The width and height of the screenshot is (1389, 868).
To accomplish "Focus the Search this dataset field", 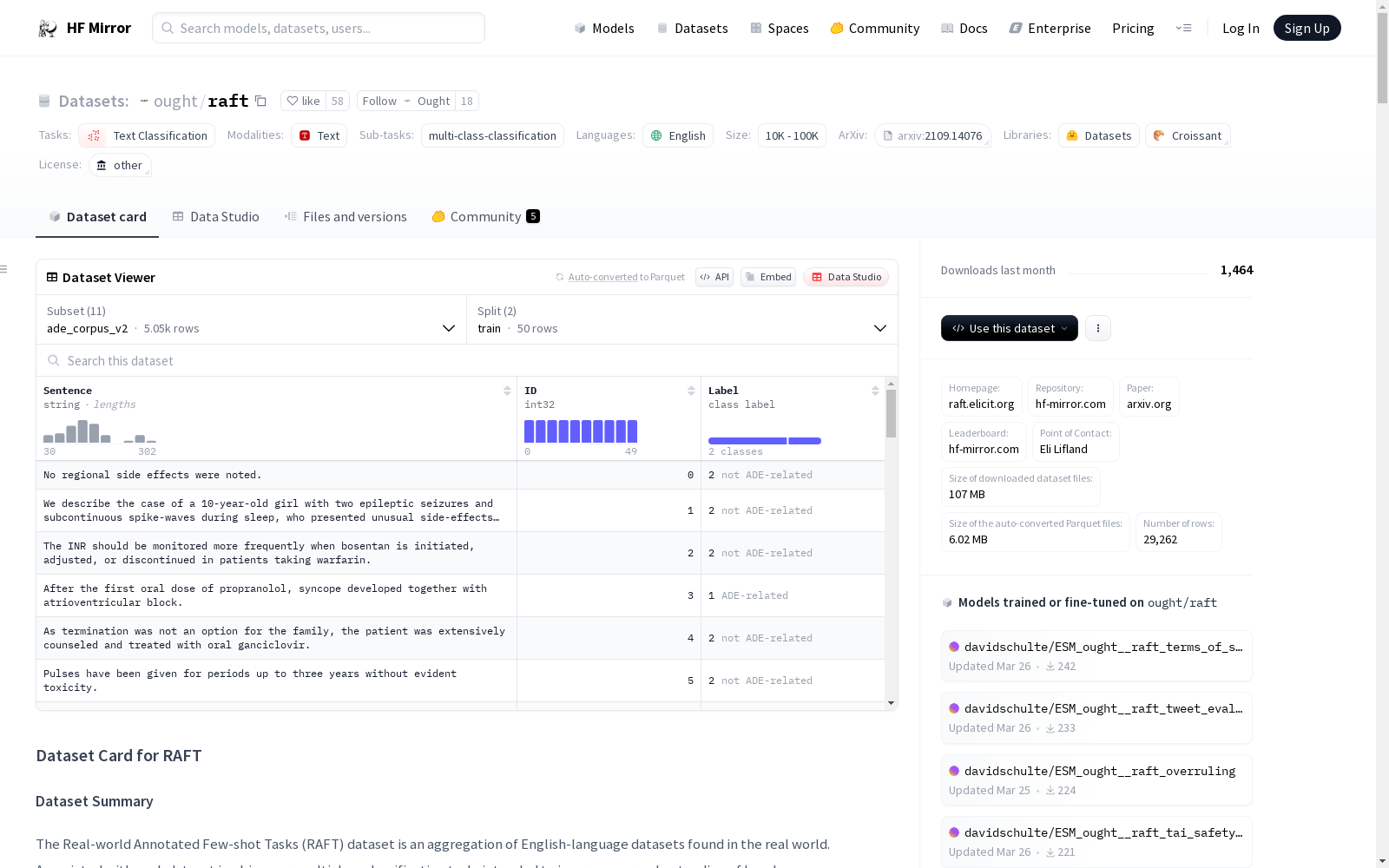I will (467, 360).
